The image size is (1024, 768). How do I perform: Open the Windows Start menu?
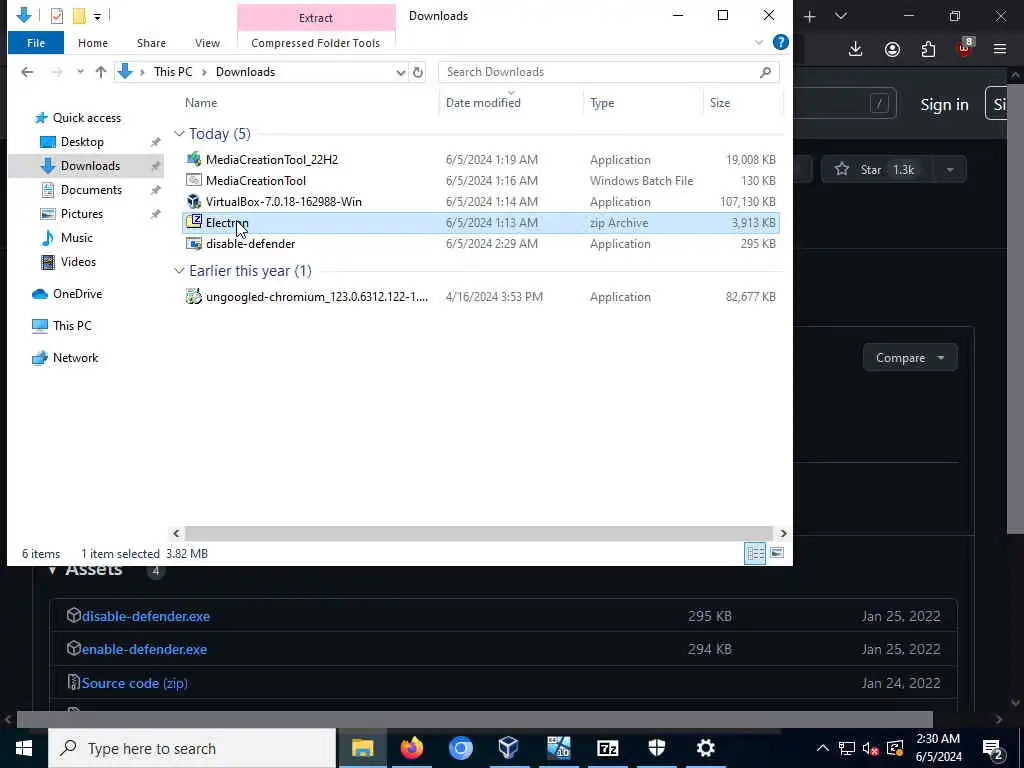click(24, 748)
